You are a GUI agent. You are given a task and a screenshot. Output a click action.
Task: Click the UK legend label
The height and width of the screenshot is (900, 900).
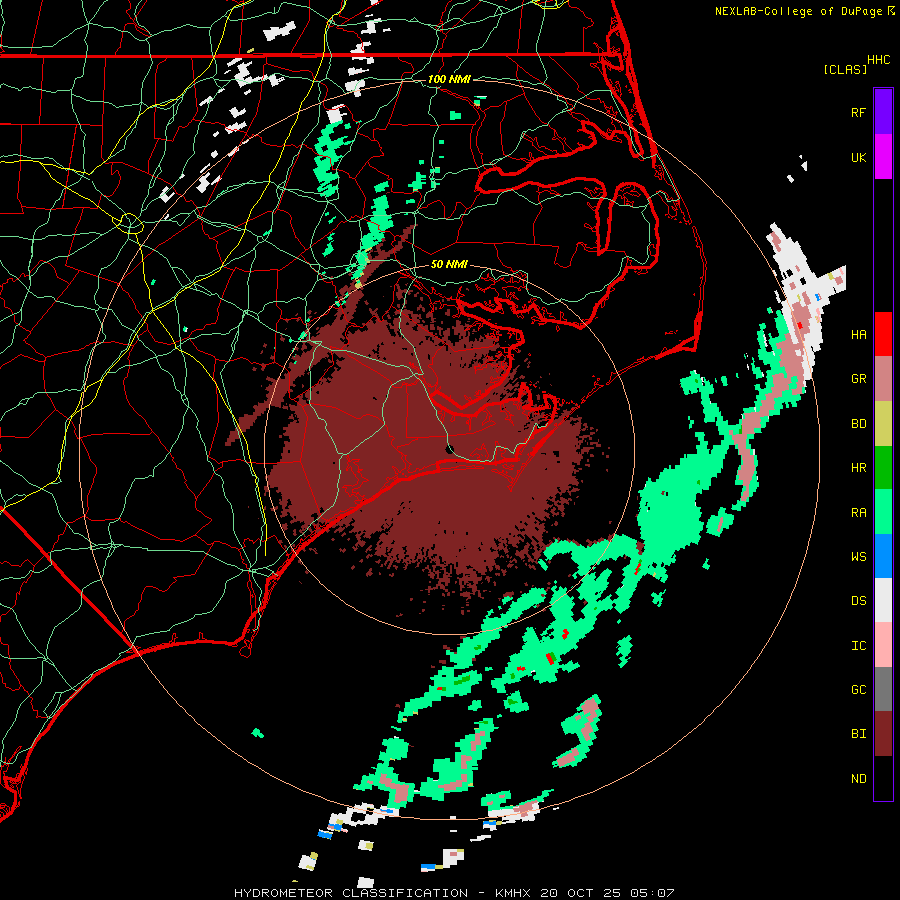(x=858, y=157)
